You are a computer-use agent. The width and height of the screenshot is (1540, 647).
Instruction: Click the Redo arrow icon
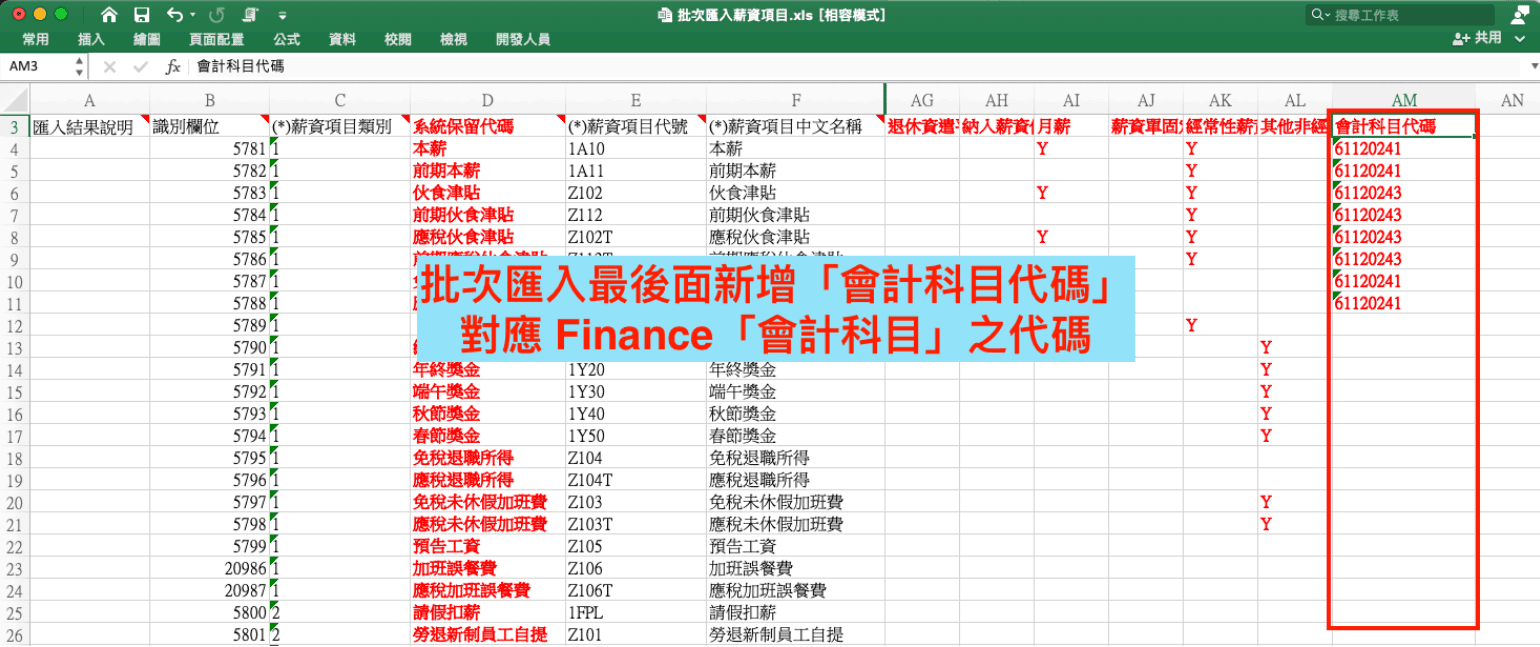[x=217, y=15]
